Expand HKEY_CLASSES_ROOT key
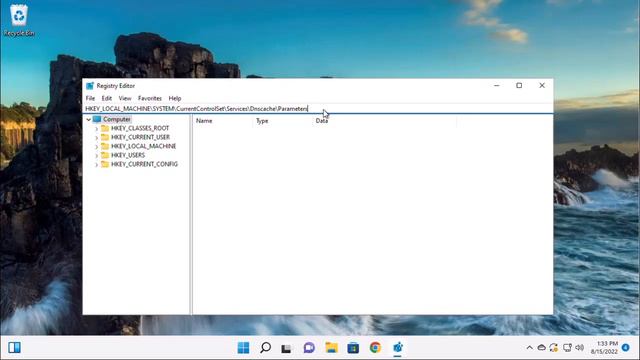The image size is (640, 360). (x=96, y=129)
